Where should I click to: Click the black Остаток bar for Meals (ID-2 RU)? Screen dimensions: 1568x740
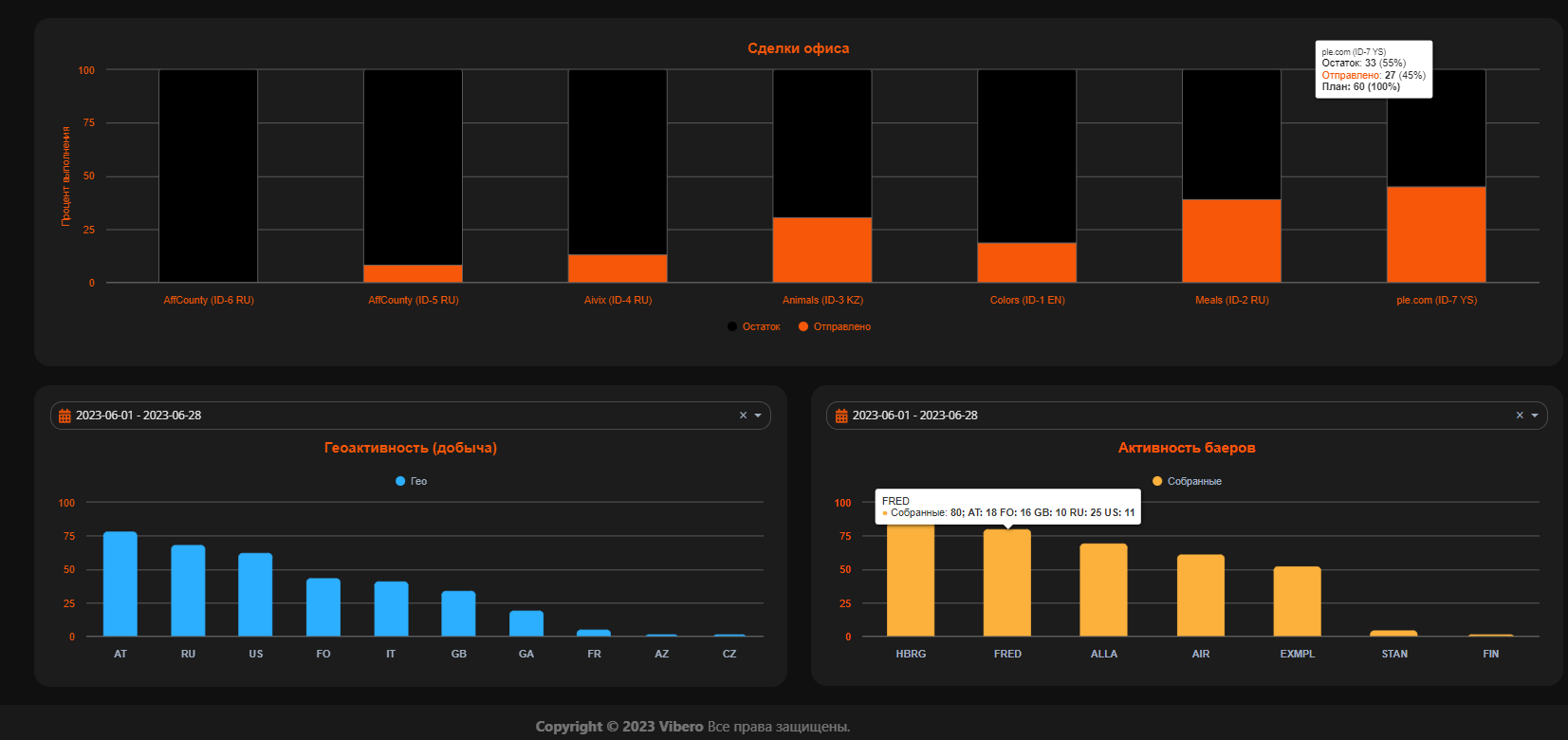[1231, 134]
